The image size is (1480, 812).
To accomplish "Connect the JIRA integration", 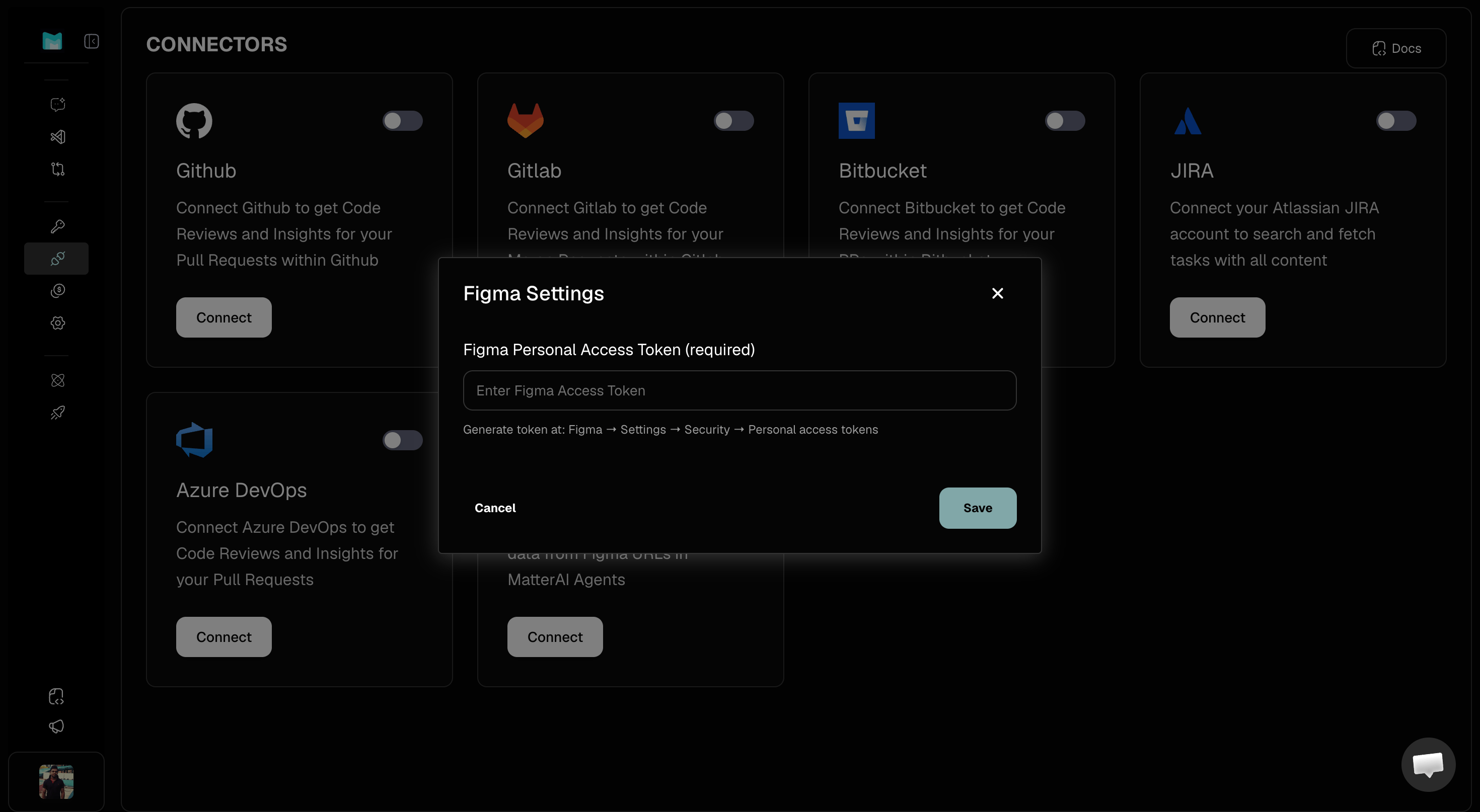I will [x=1217, y=317].
